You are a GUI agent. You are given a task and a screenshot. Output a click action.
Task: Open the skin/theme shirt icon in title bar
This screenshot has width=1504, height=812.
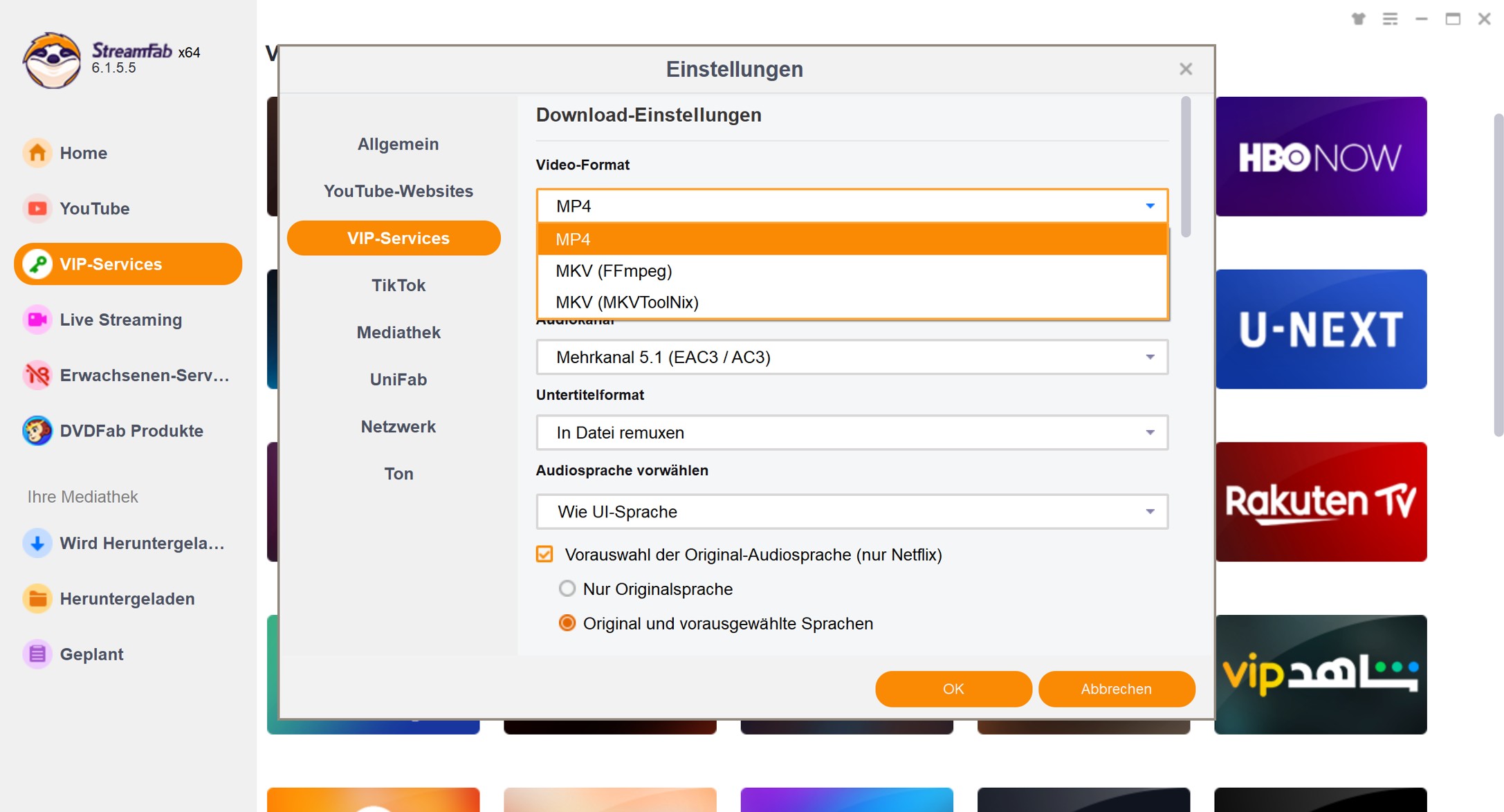[x=1359, y=19]
